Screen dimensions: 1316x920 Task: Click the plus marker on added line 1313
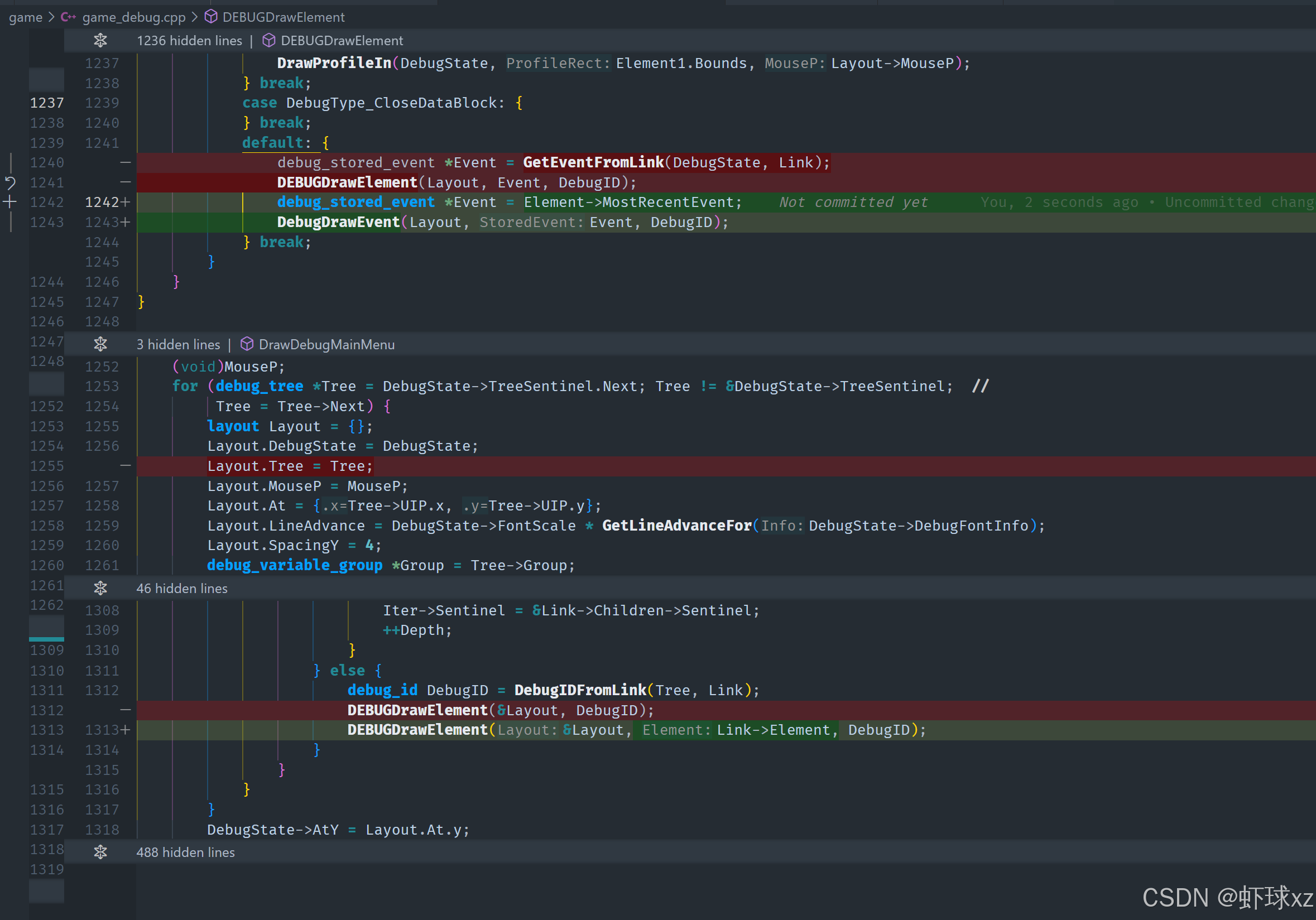(x=126, y=730)
